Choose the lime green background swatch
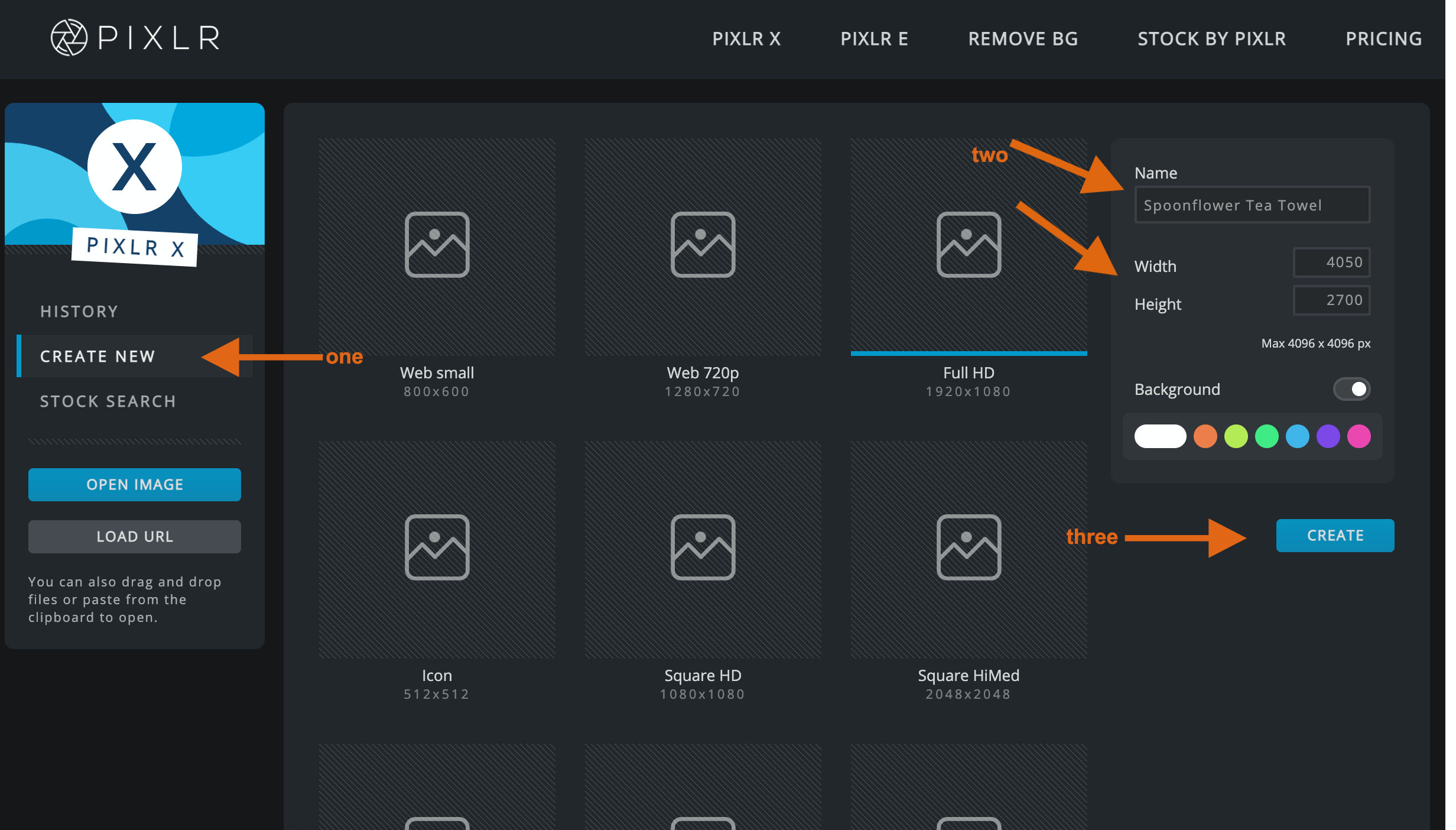 (1236, 436)
